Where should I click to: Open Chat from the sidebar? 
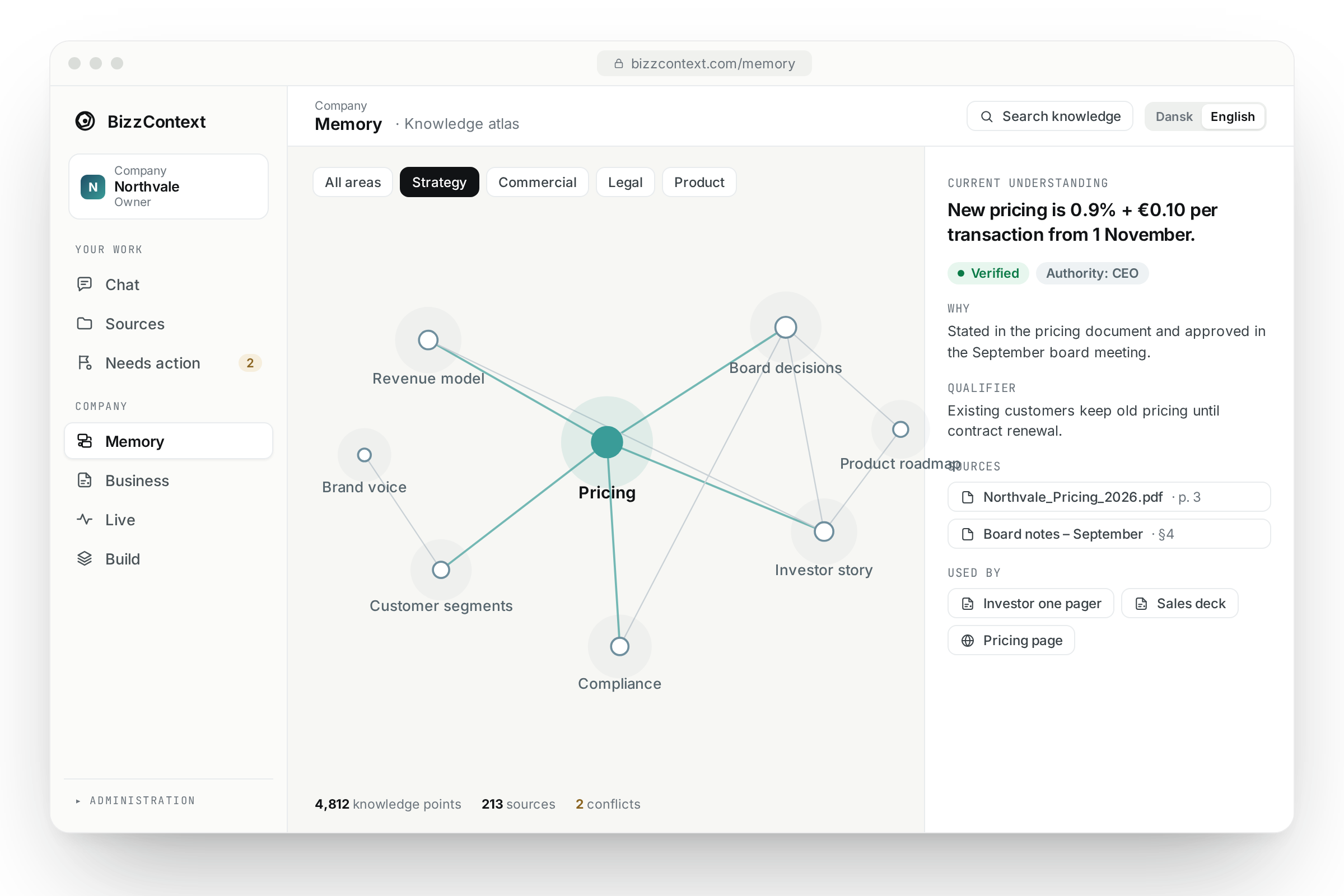point(168,284)
